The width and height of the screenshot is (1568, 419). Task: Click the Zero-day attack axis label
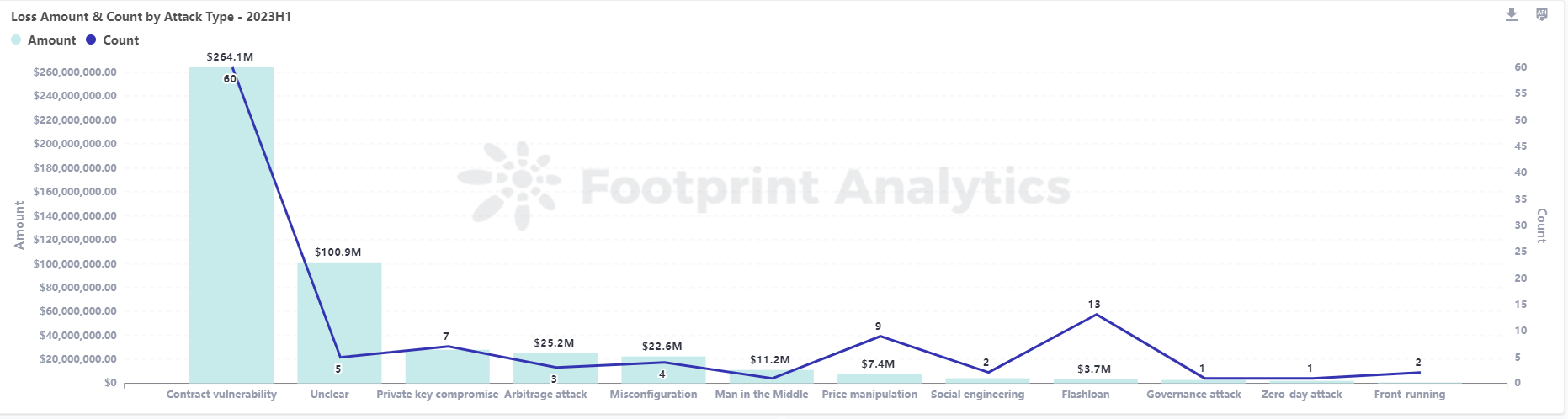[x=1301, y=395]
